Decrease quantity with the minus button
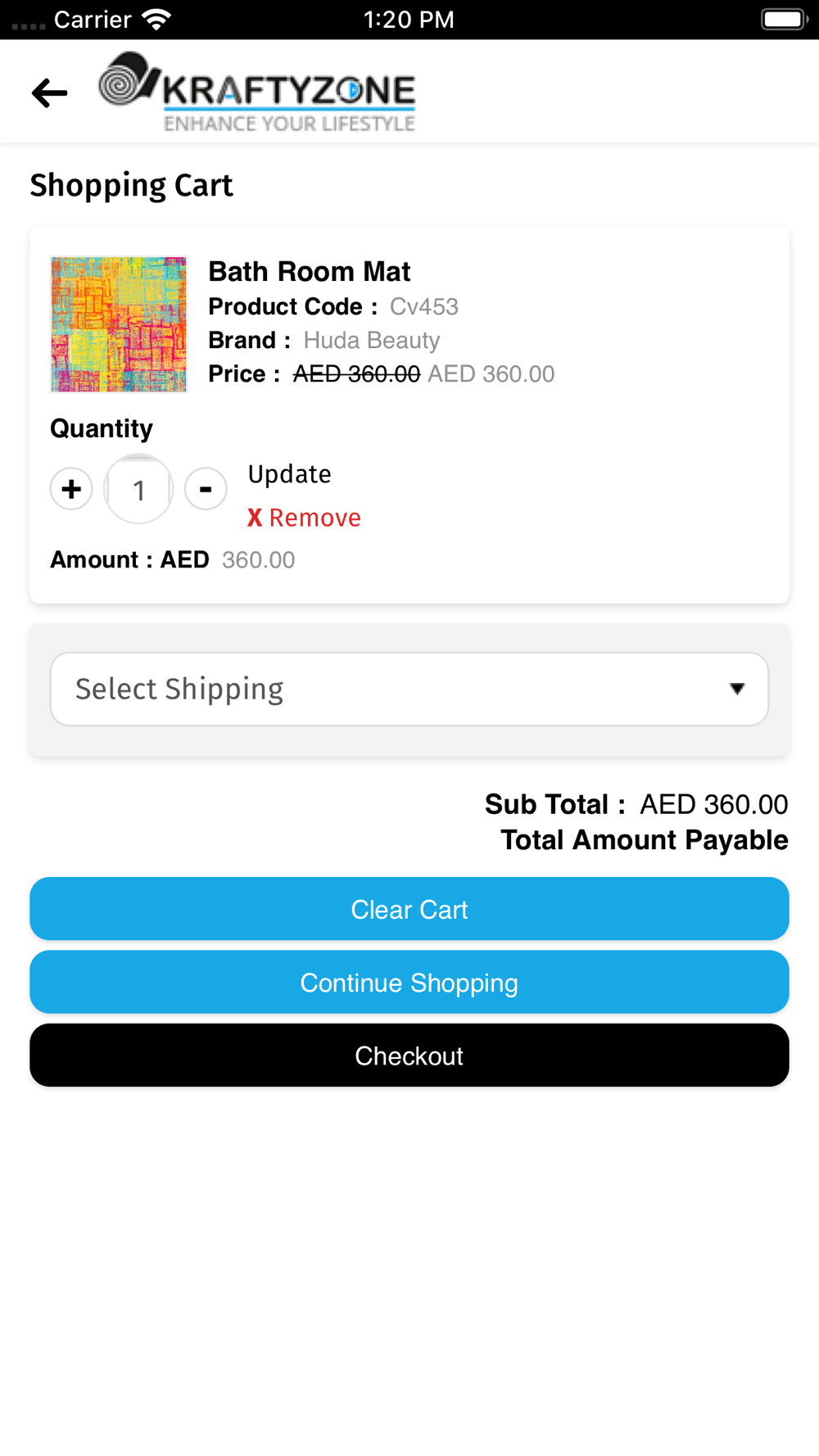This screenshot has width=819, height=1456. [206, 489]
